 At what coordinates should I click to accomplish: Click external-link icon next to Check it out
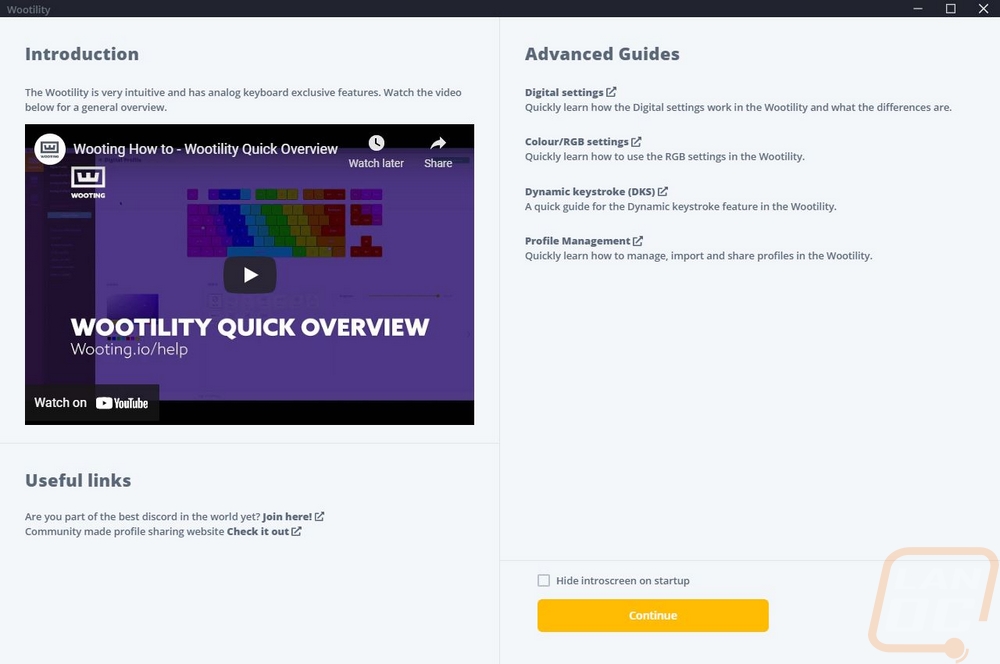297,531
